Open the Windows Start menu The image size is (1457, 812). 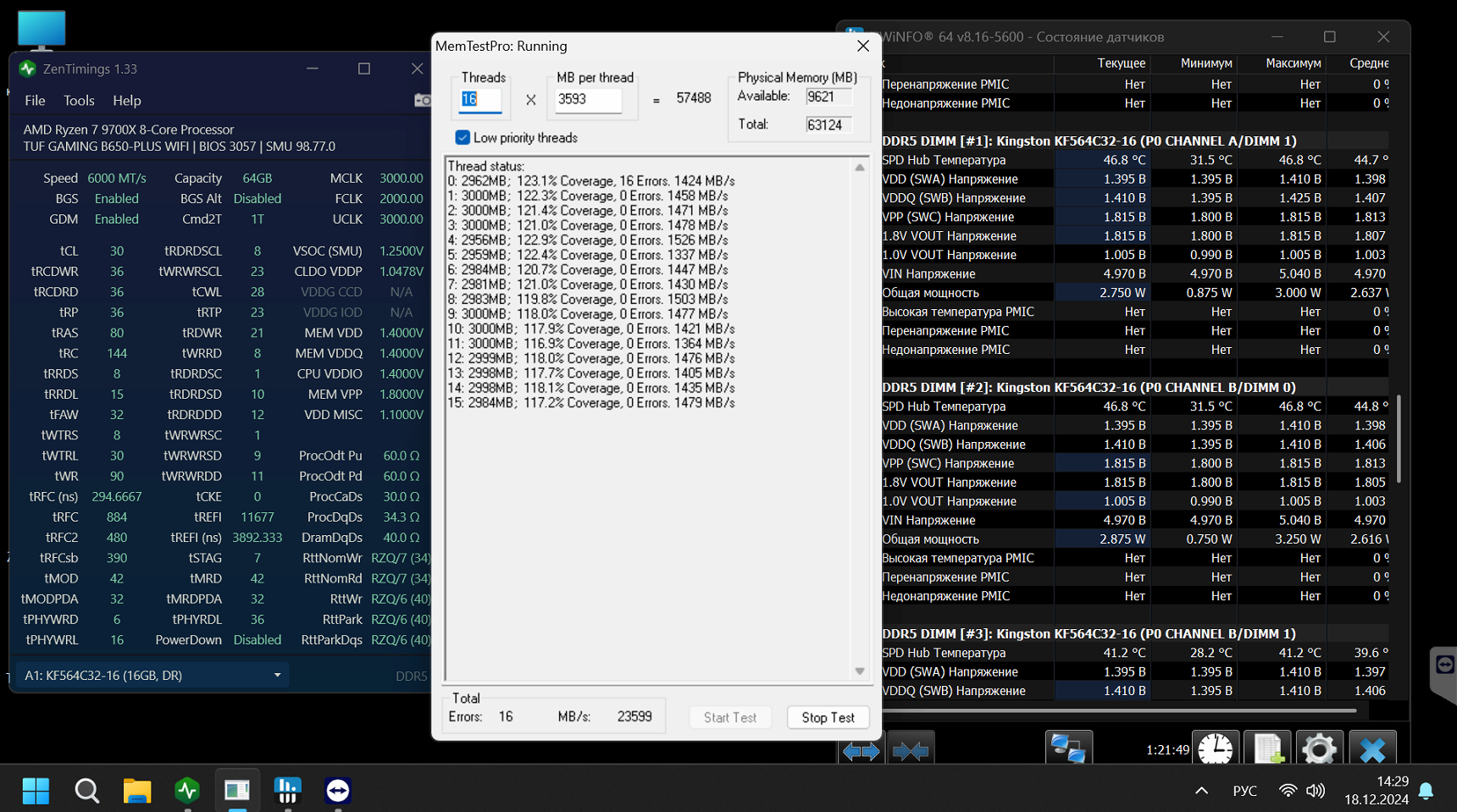tap(36, 791)
